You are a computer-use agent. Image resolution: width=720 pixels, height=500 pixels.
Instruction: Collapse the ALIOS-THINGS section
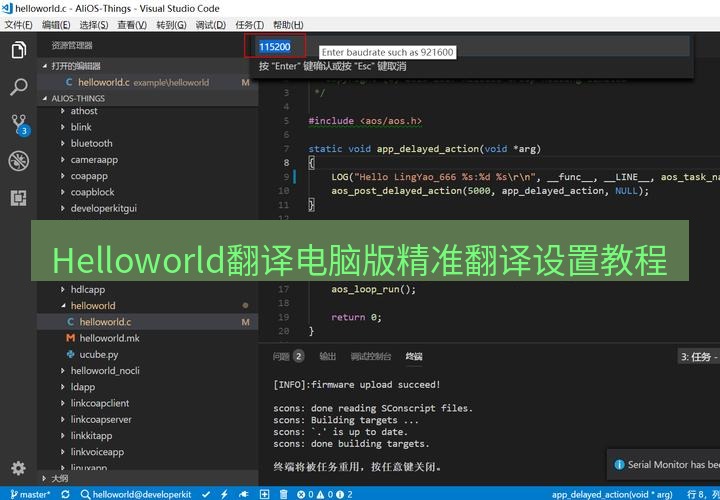(147, 98)
